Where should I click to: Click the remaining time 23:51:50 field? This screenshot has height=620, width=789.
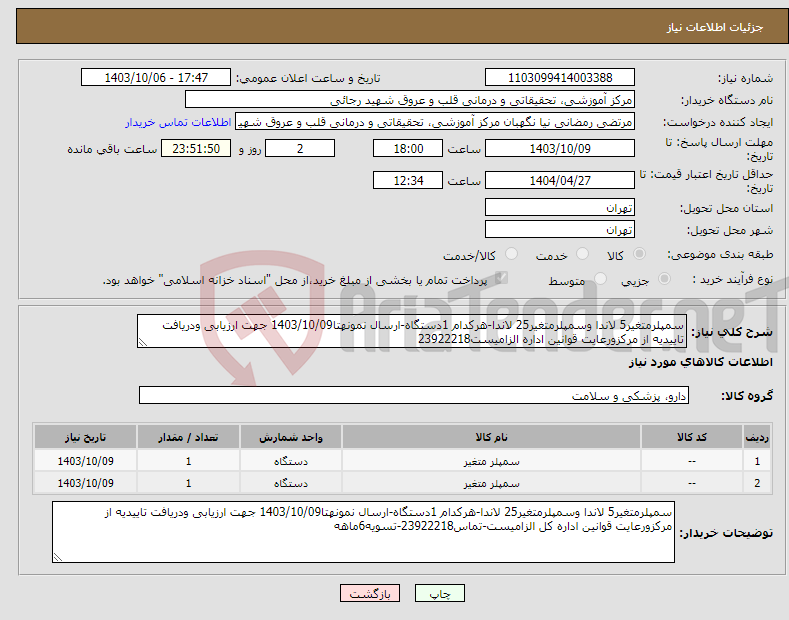[196, 148]
